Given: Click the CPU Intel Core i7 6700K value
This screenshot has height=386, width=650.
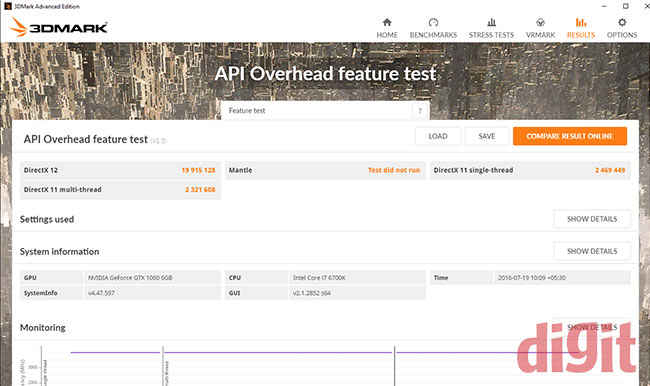Looking at the screenshot, I should (319, 277).
